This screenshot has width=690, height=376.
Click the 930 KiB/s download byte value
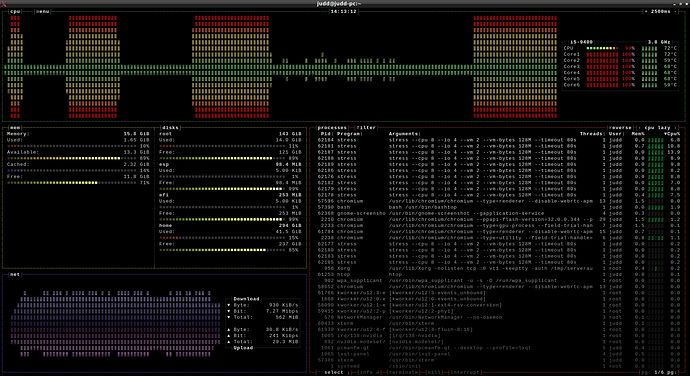tap(283, 305)
